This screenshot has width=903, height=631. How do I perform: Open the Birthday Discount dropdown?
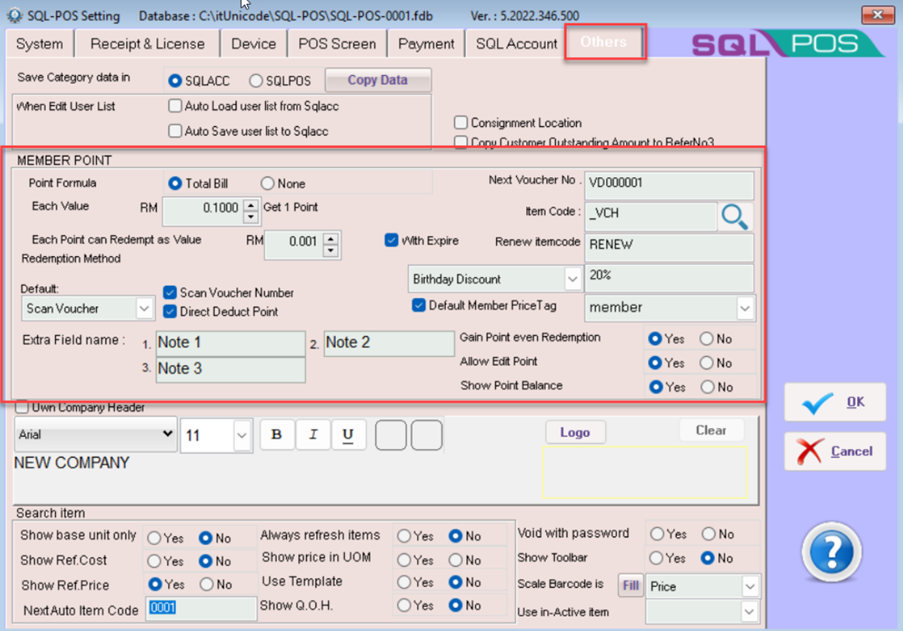572,279
